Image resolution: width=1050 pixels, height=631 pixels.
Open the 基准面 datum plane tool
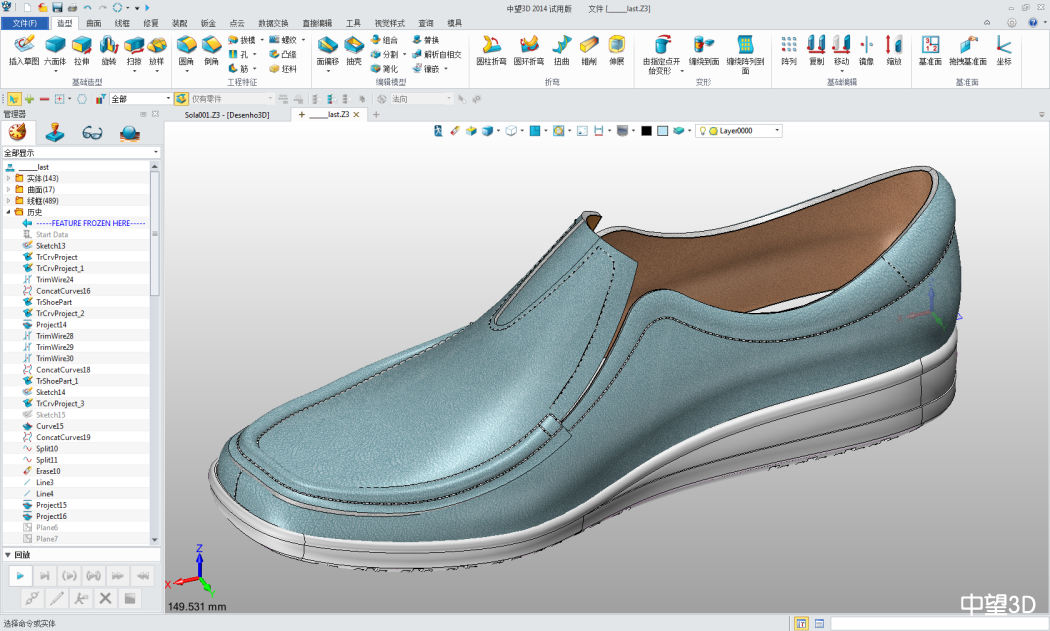click(x=930, y=45)
